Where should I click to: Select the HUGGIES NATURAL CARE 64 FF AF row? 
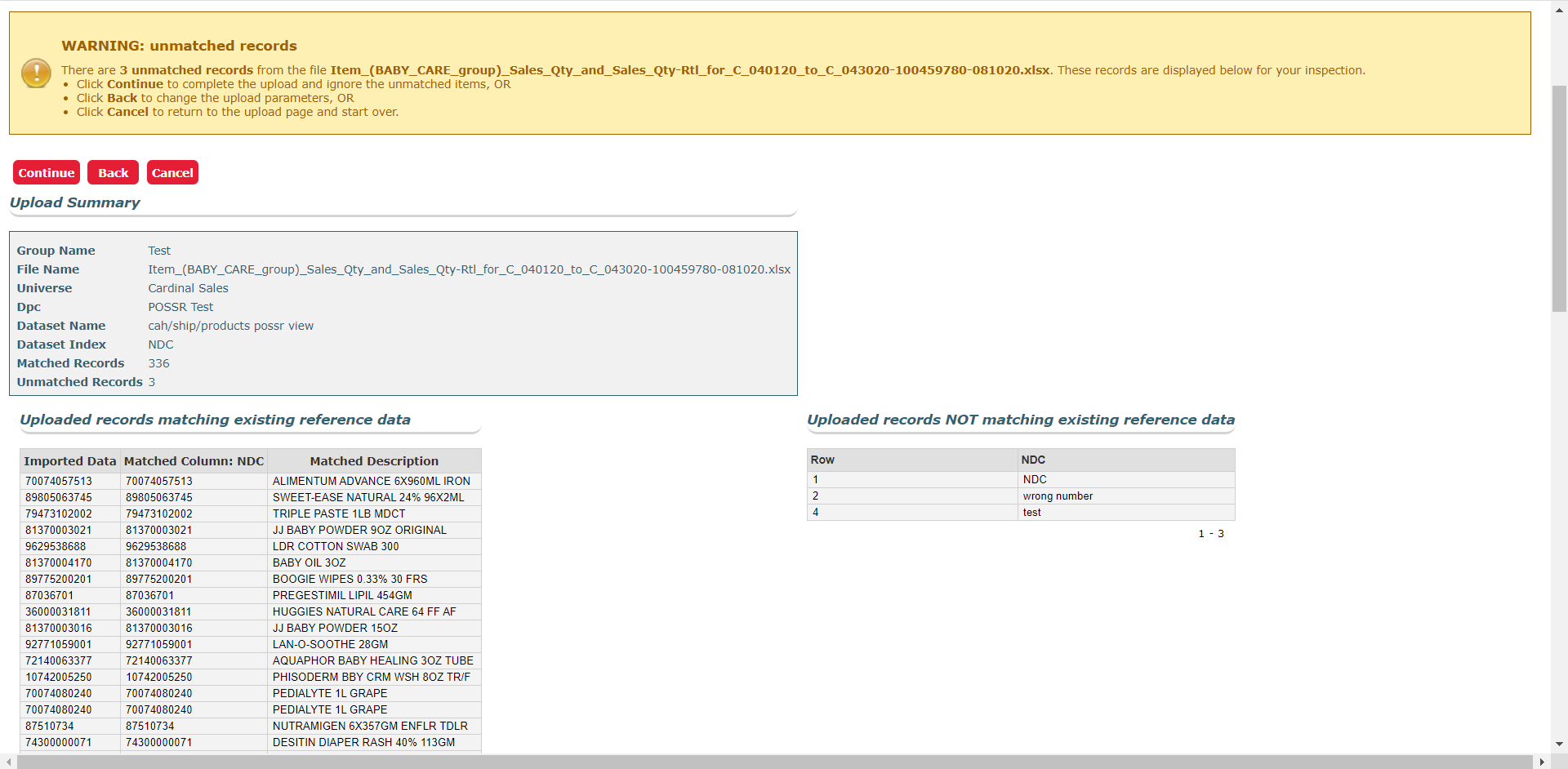pos(364,611)
